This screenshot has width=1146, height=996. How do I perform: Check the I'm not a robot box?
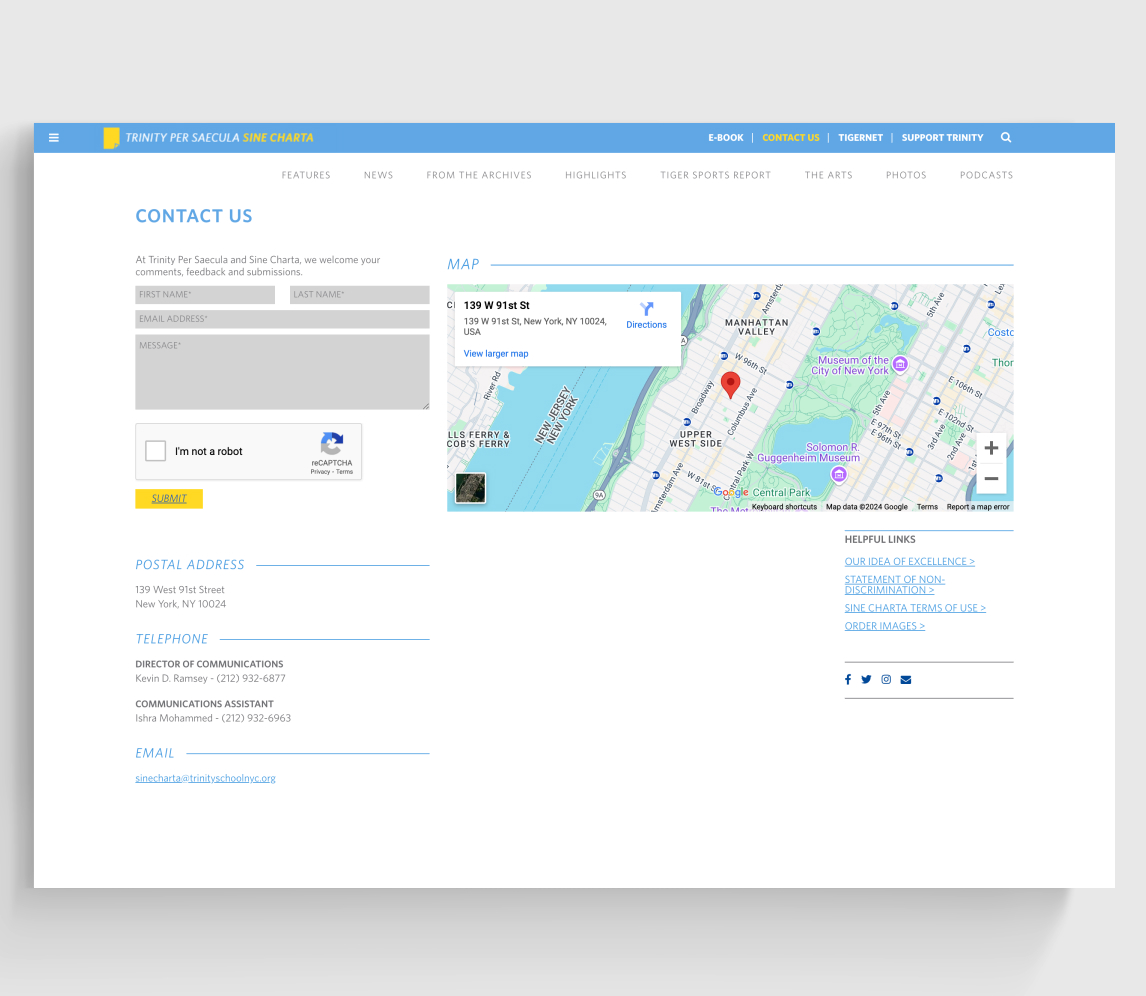coord(156,451)
